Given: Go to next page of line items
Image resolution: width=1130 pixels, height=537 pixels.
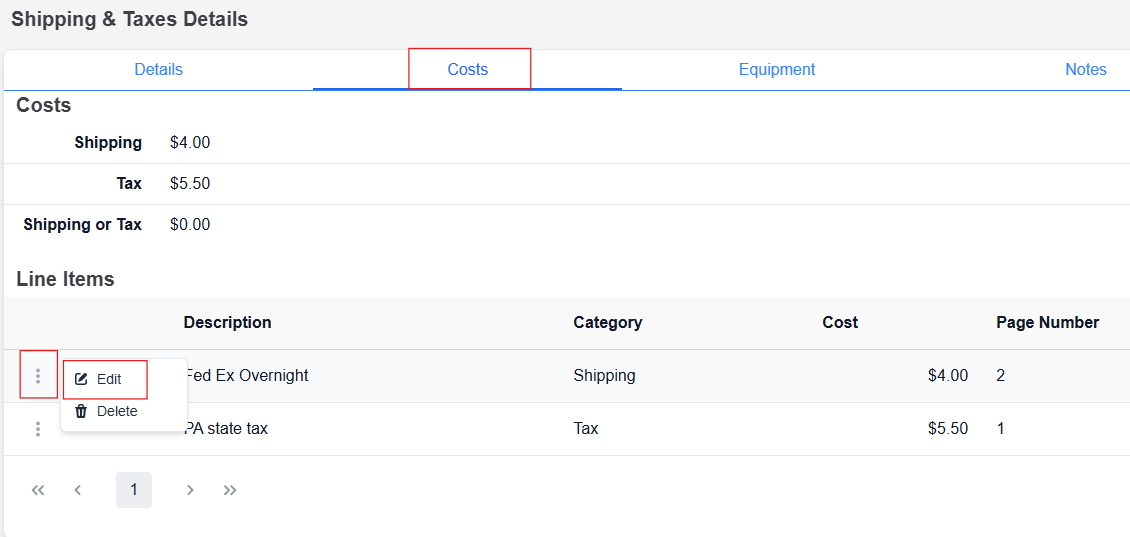Looking at the screenshot, I should pos(190,490).
